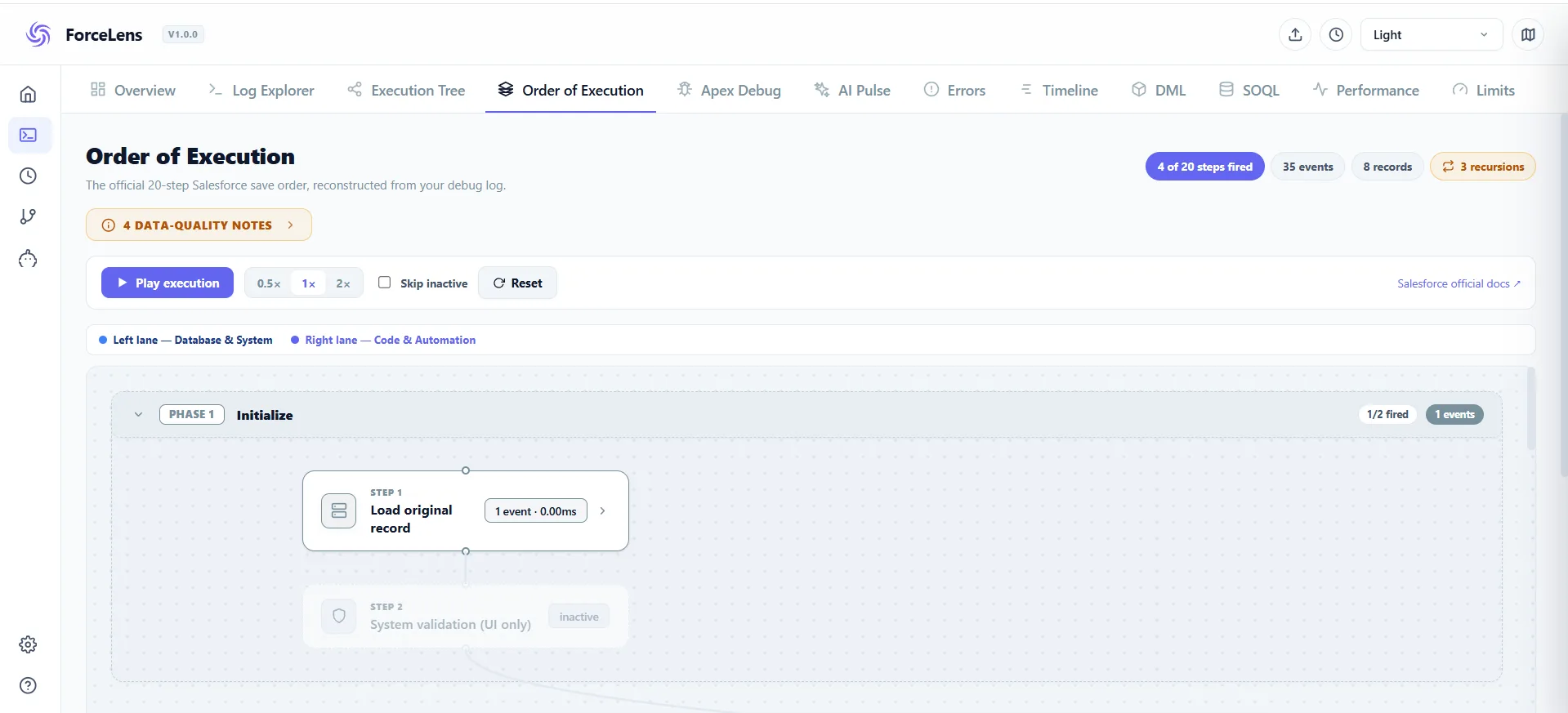Image resolution: width=1568 pixels, height=713 pixels.
Task: Select the Step 2 System validation card
Action: [466, 617]
